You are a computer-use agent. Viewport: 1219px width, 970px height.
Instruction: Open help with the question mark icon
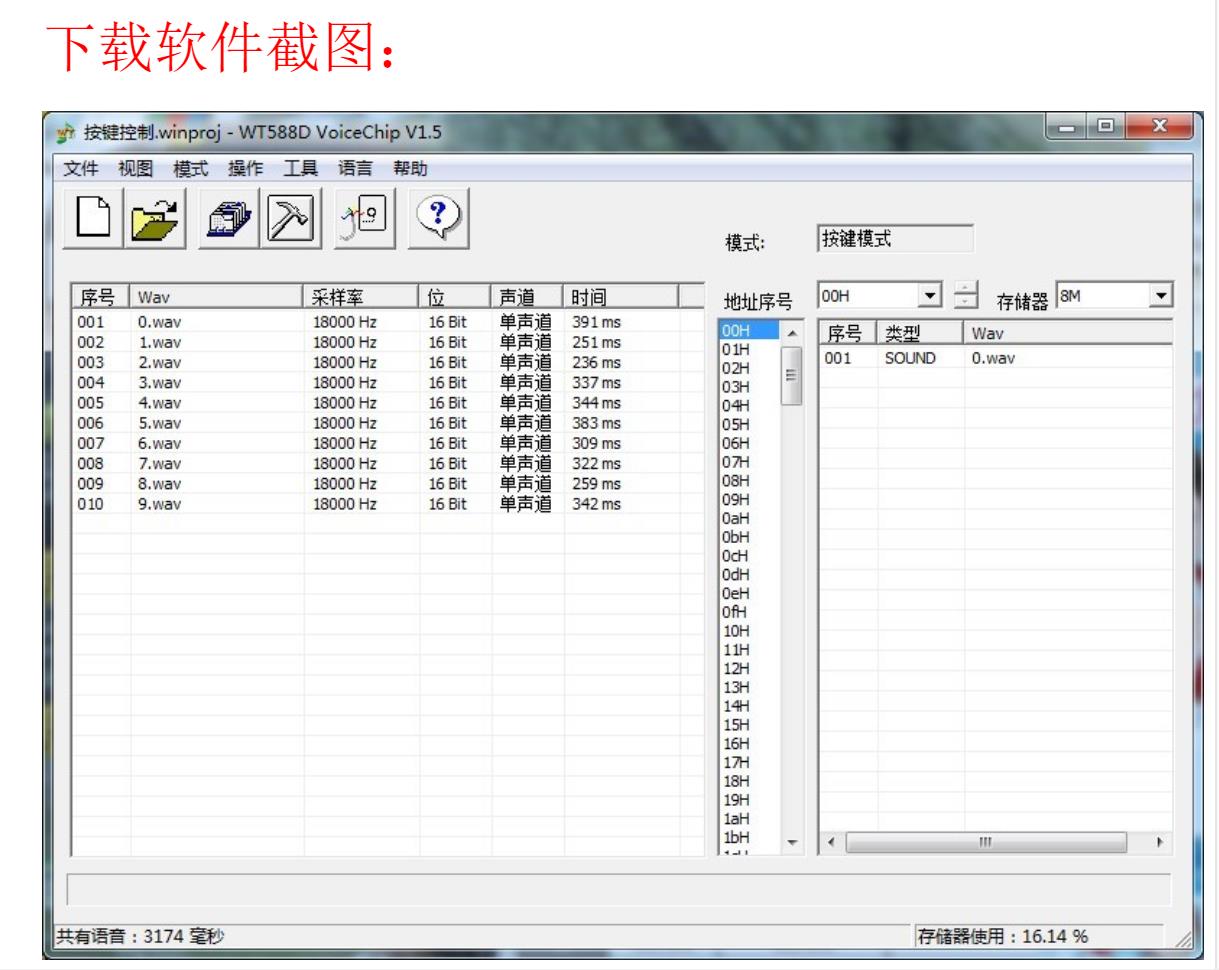click(438, 219)
